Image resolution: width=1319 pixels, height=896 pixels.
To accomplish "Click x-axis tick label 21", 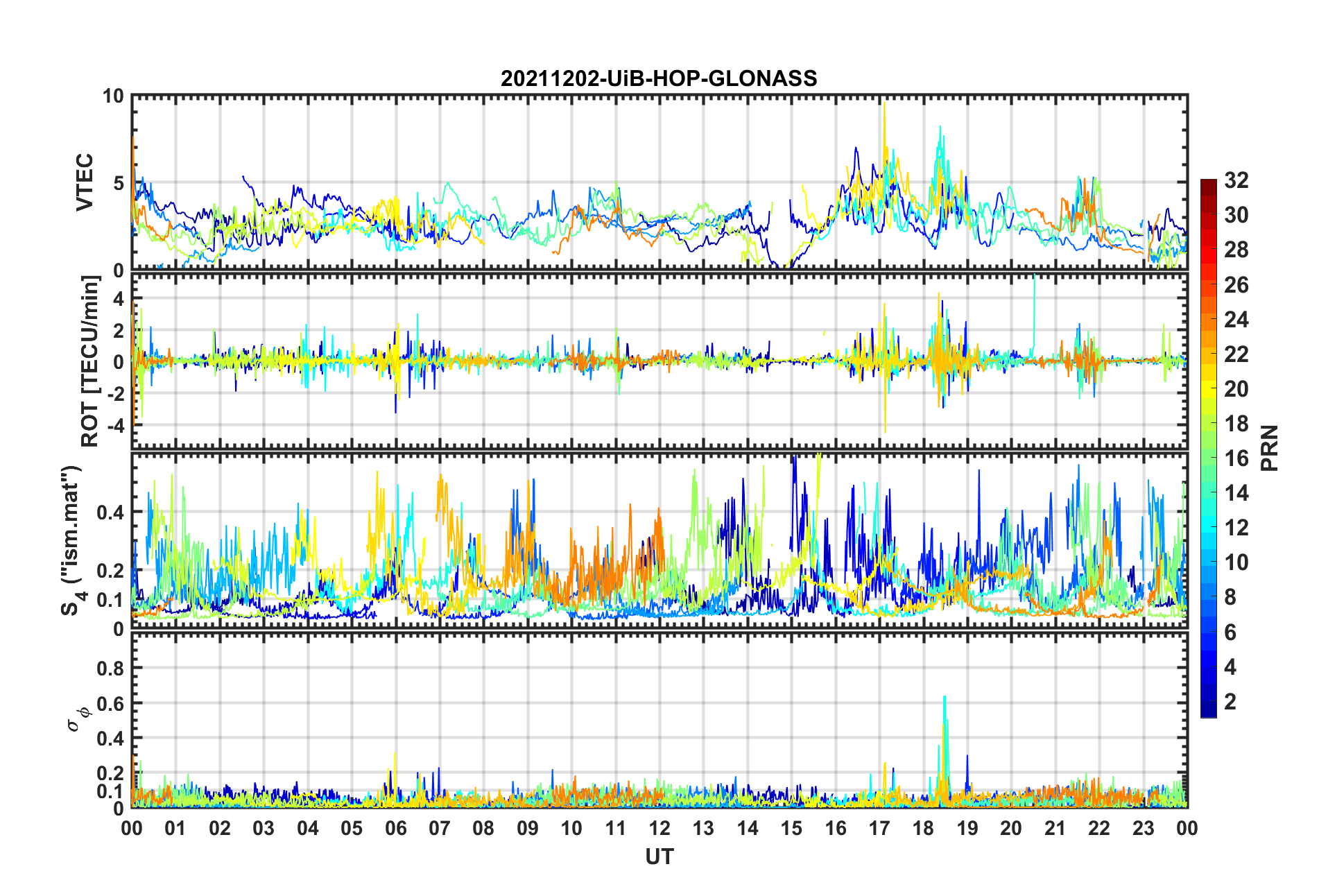I will click(x=1055, y=828).
